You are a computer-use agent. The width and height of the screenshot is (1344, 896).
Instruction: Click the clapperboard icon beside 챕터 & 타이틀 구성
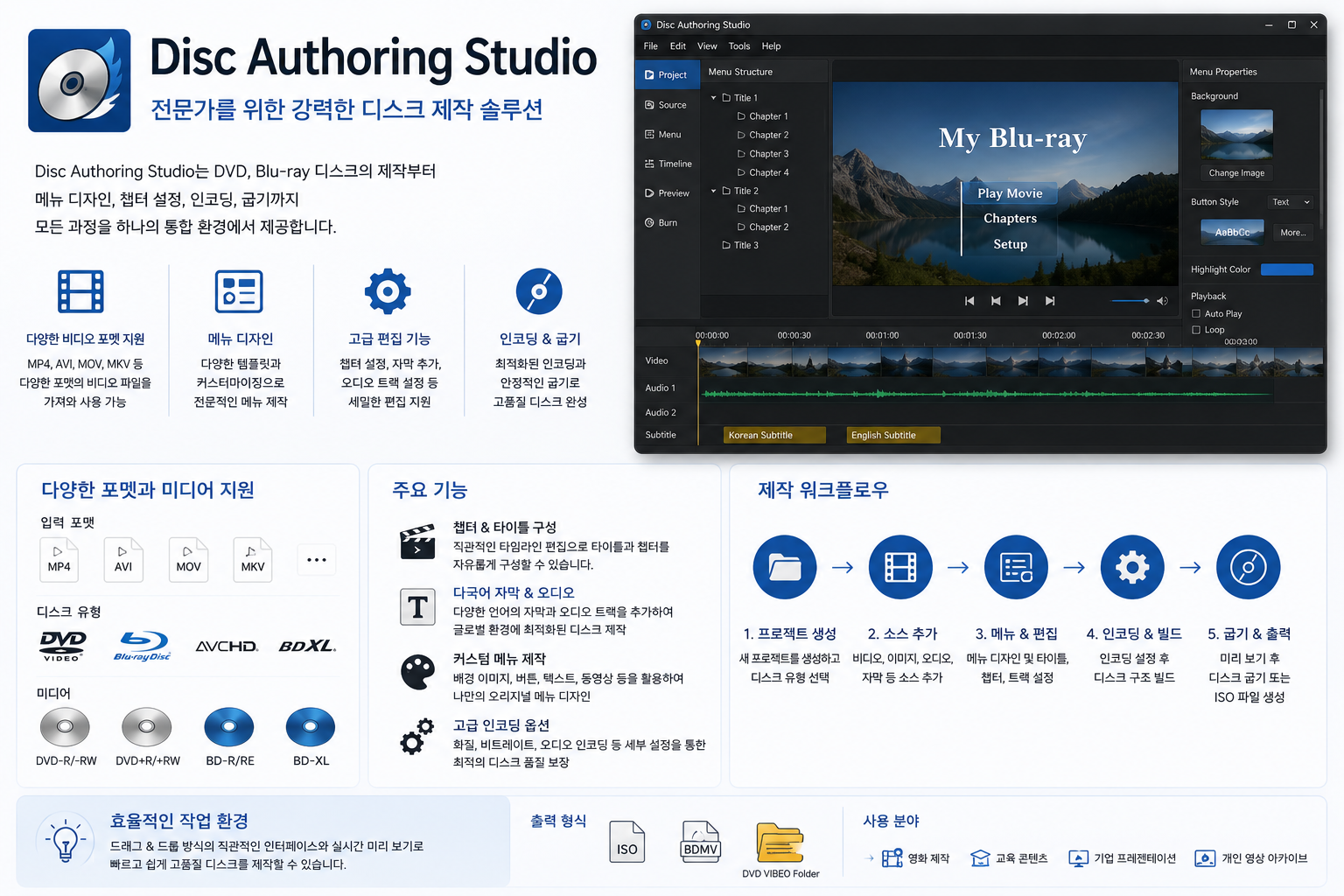click(x=417, y=541)
